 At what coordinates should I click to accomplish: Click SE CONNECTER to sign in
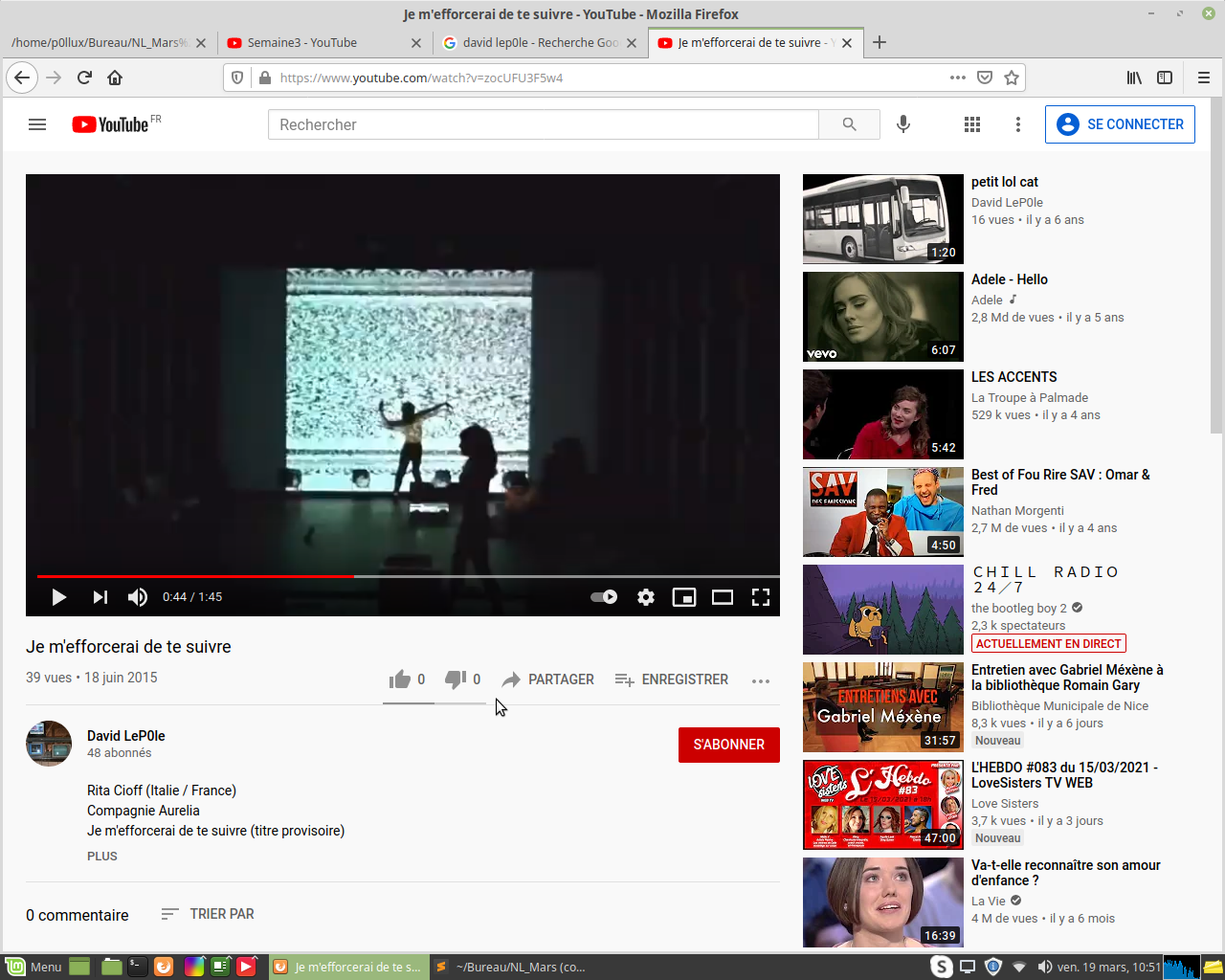point(1120,124)
